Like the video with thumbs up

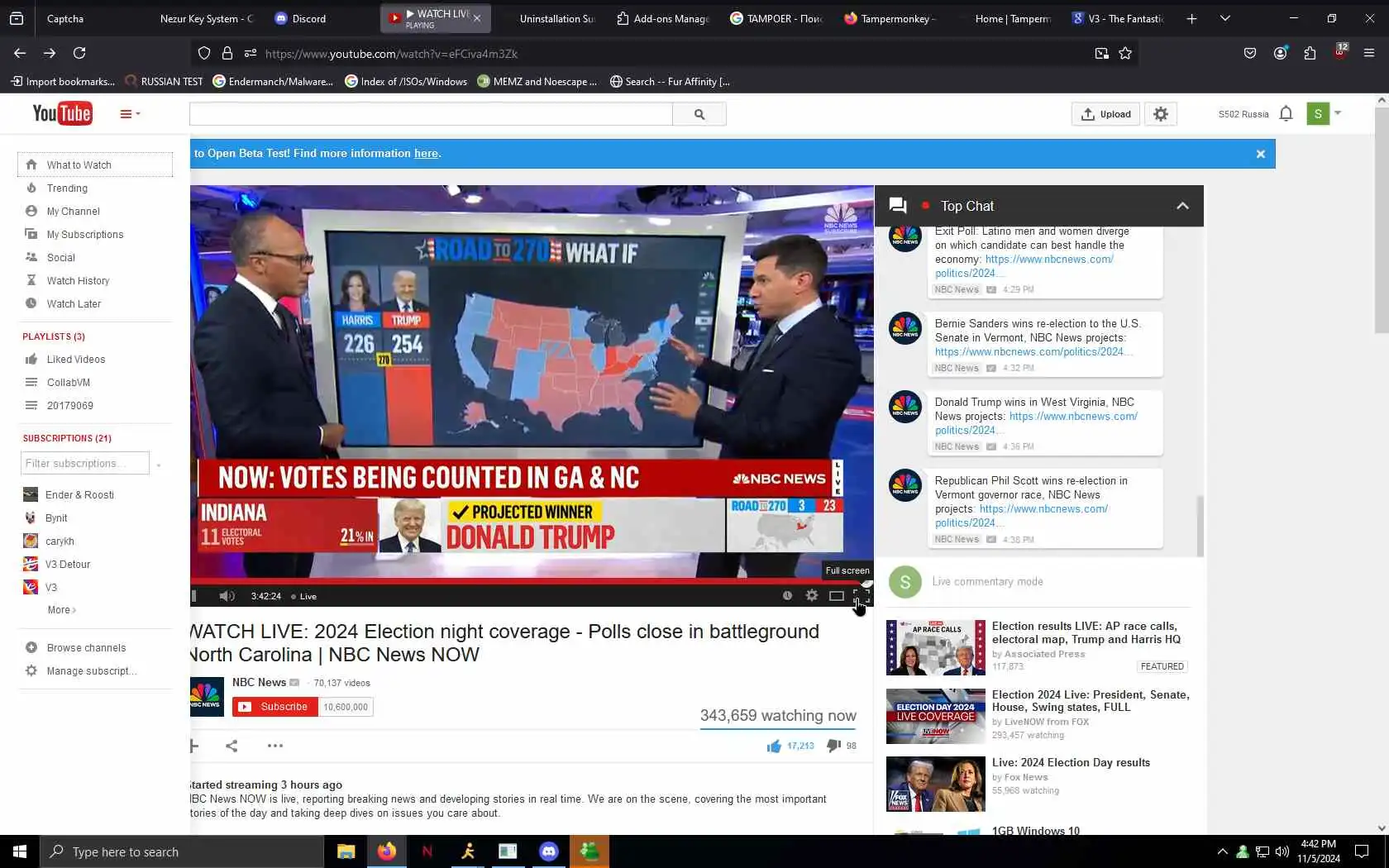click(774, 746)
